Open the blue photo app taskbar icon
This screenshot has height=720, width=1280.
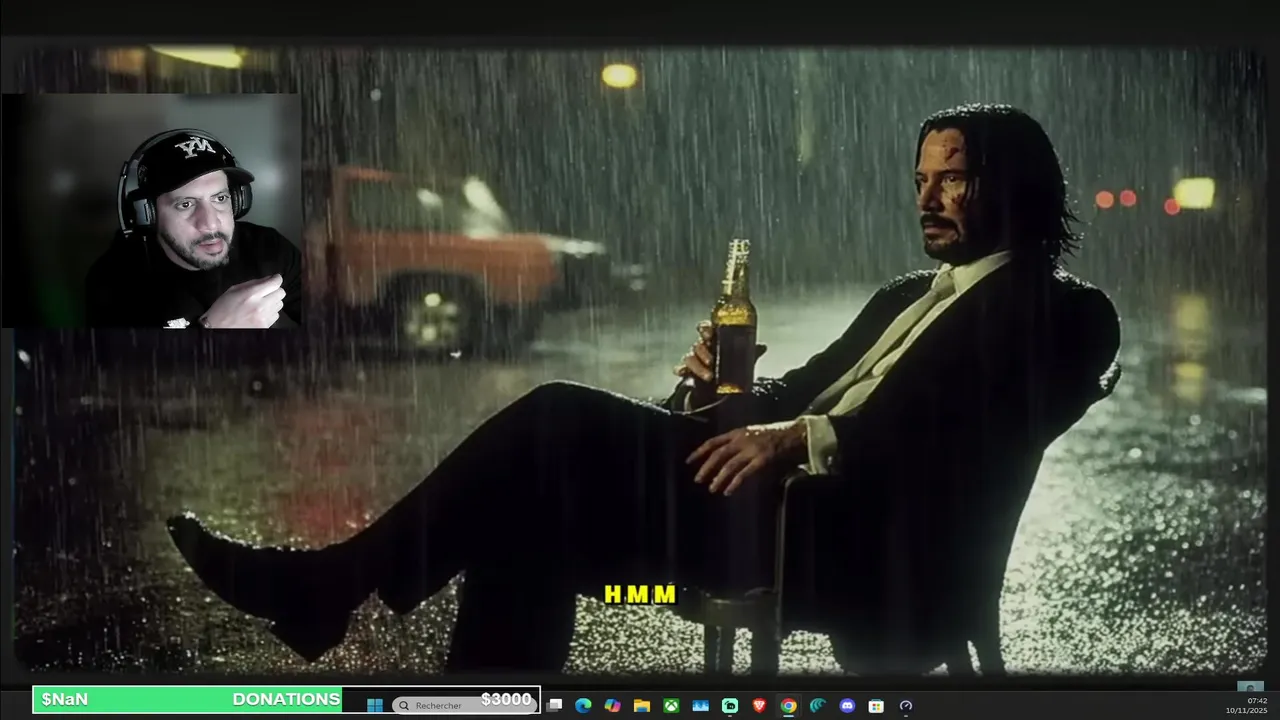700,705
